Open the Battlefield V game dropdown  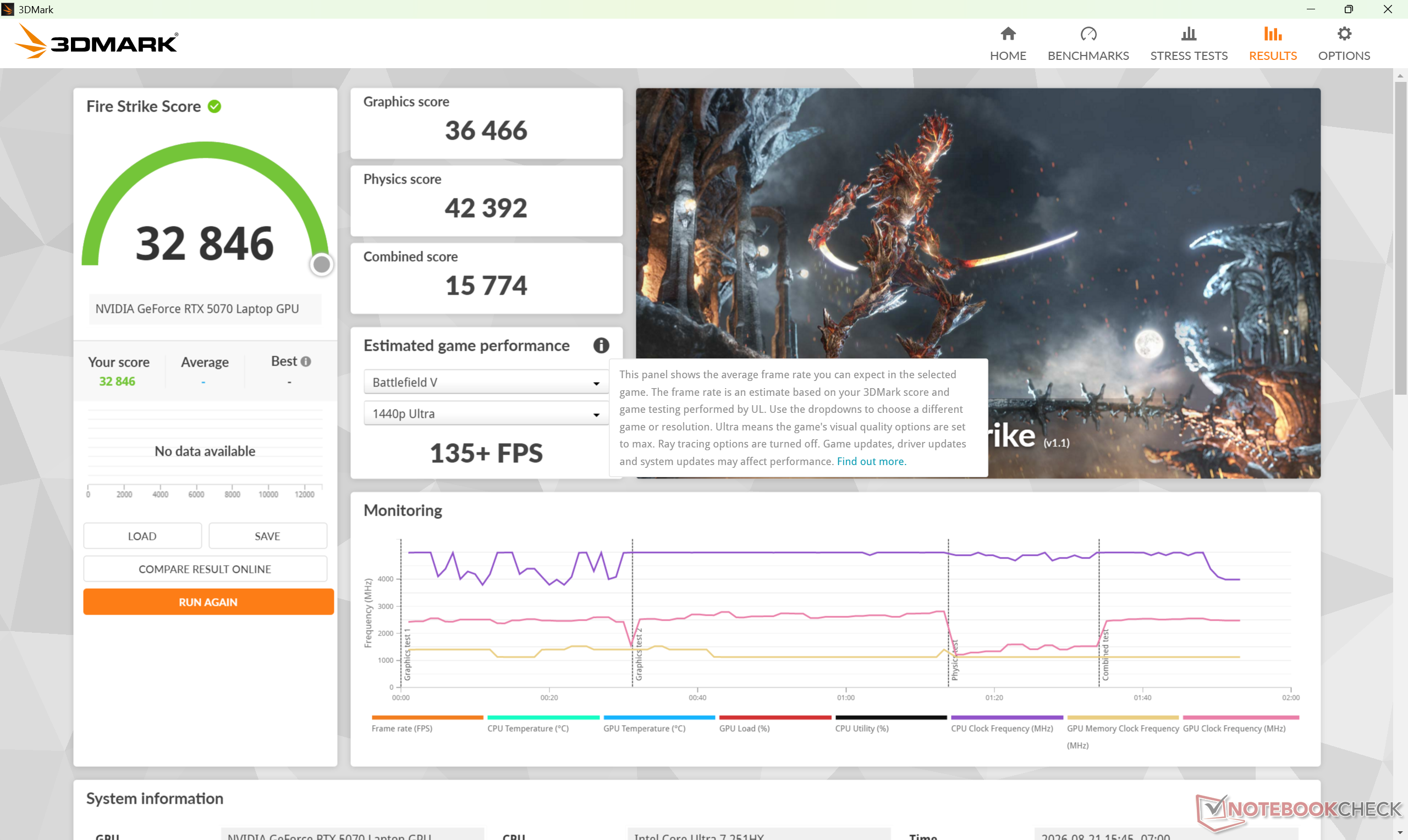click(486, 382)
